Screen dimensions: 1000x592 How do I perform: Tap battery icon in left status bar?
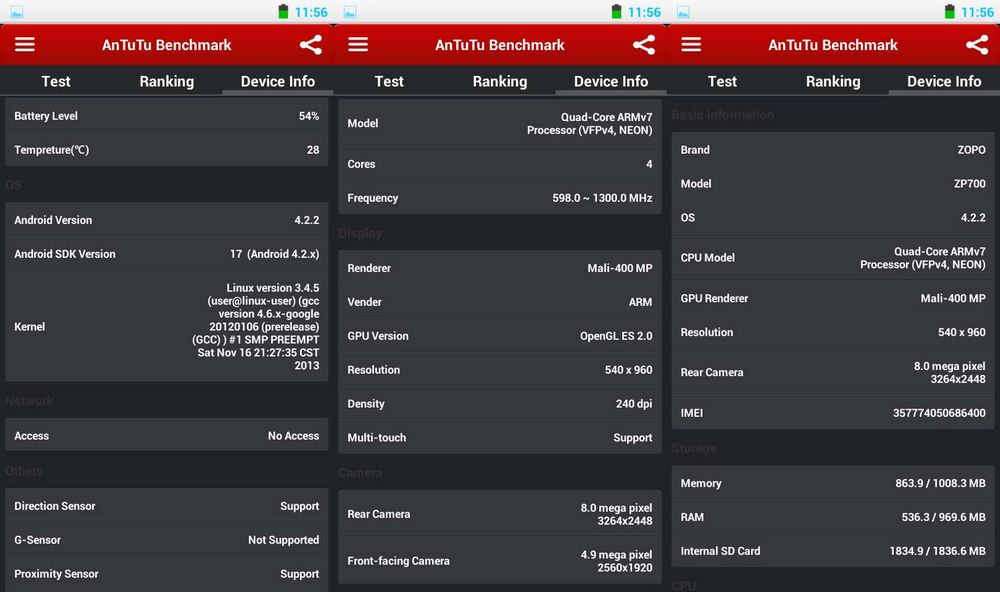pos(283,11)
